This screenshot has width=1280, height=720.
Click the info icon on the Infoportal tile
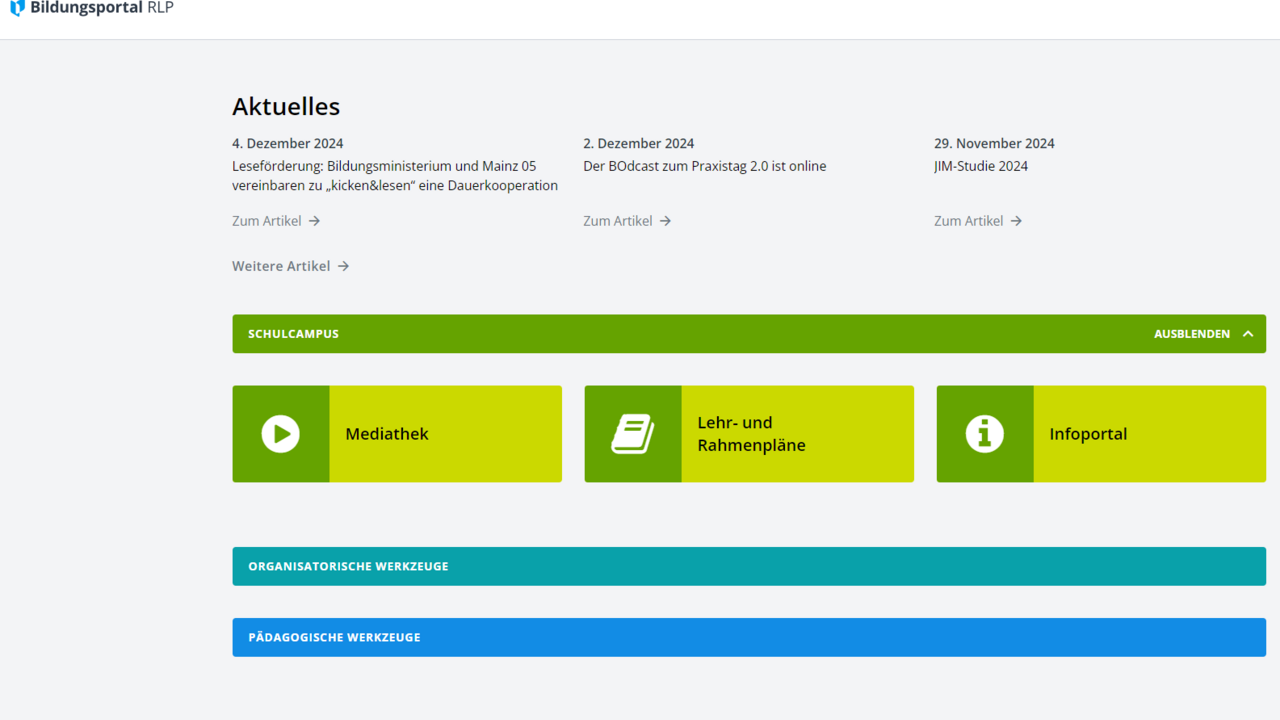point(985,434)
